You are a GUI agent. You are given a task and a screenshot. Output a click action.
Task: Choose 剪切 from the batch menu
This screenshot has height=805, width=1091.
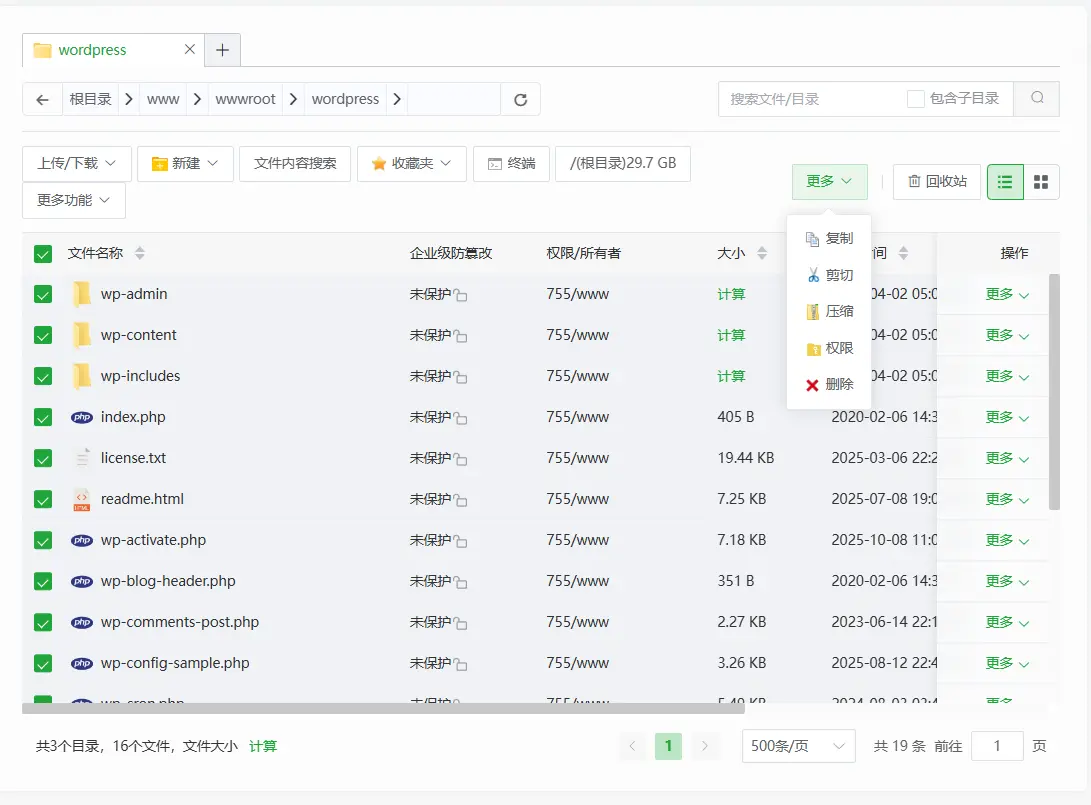[x=829, y=276]
